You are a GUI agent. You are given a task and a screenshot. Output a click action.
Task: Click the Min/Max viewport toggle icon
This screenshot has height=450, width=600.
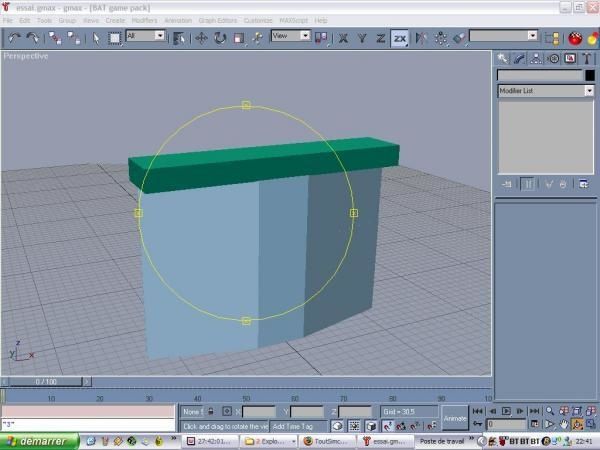591,424
